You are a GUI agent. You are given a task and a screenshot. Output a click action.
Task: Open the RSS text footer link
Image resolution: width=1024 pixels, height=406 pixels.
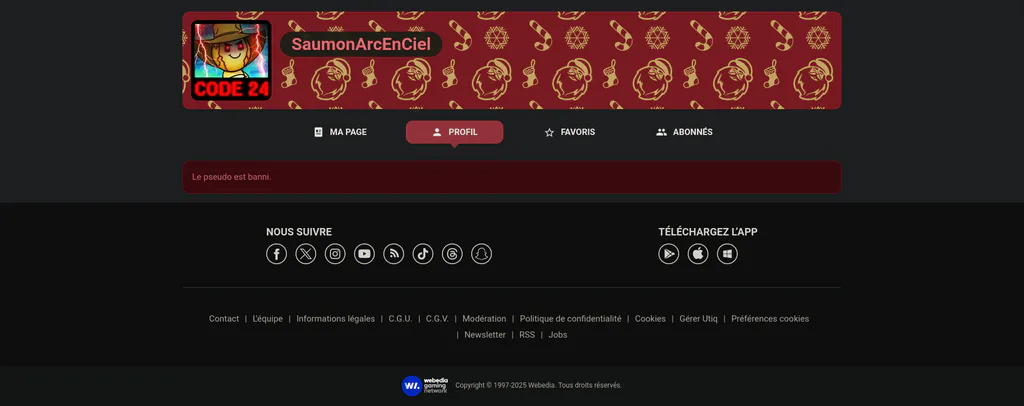tap(527, 335)
